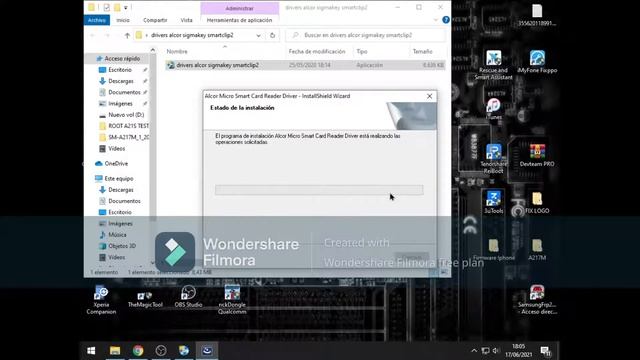This screenshot has width=640, height=360.
Task: Go up one folder level in Explorer
Action: pos(127,36)
